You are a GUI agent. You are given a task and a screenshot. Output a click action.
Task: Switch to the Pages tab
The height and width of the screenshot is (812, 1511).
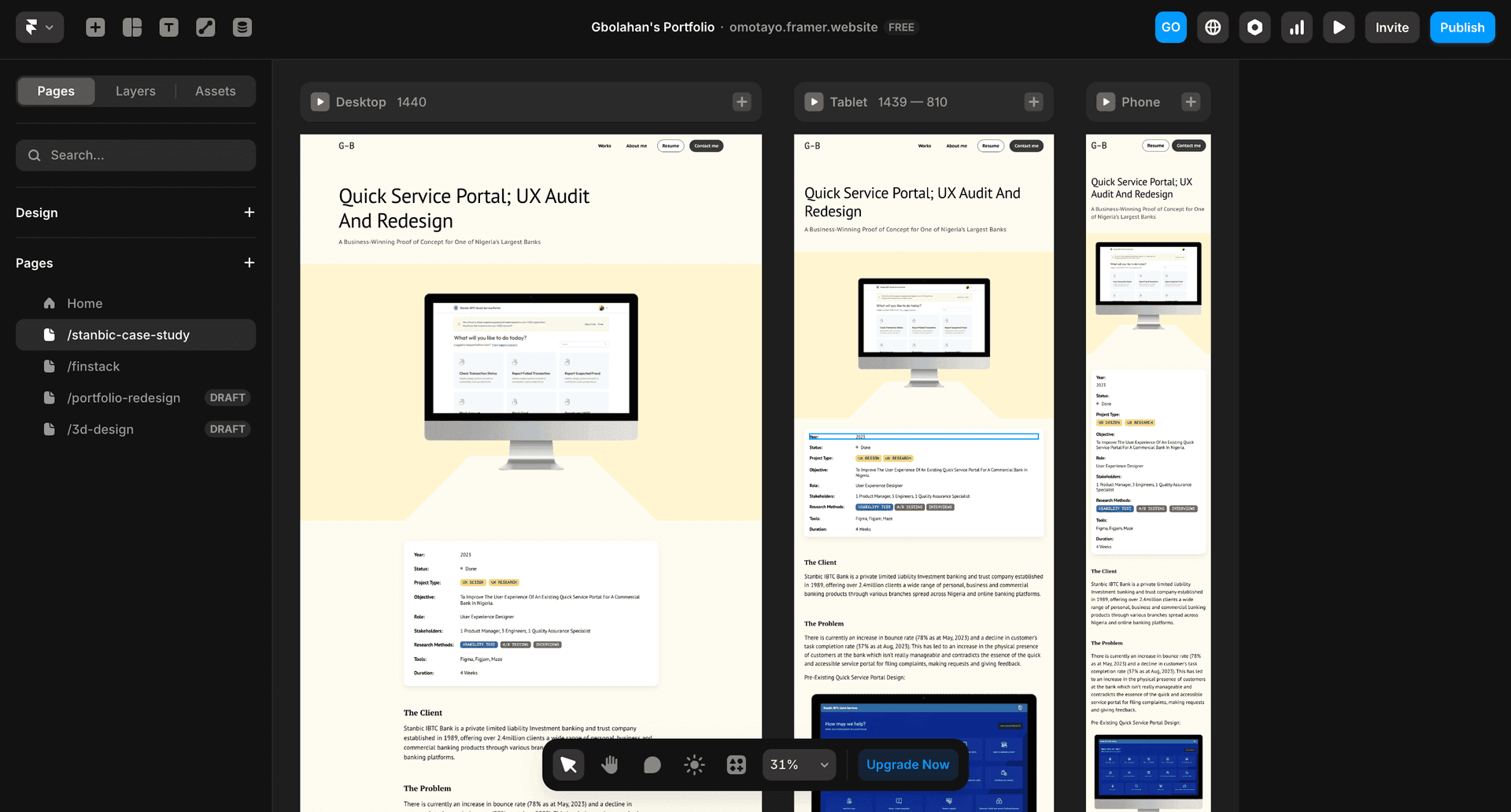click(x=56, y=91)
